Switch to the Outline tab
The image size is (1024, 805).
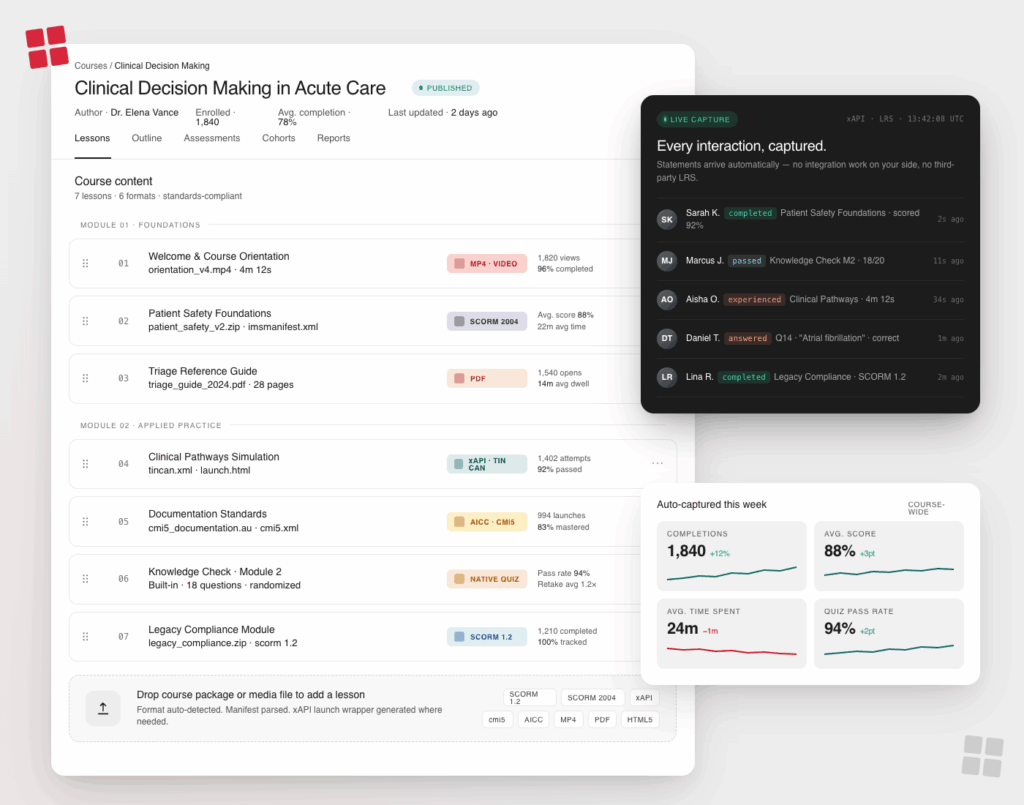pos(146,138)
